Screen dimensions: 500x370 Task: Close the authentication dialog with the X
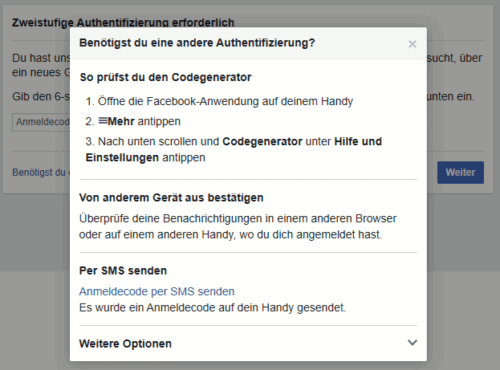coord(412,44)
